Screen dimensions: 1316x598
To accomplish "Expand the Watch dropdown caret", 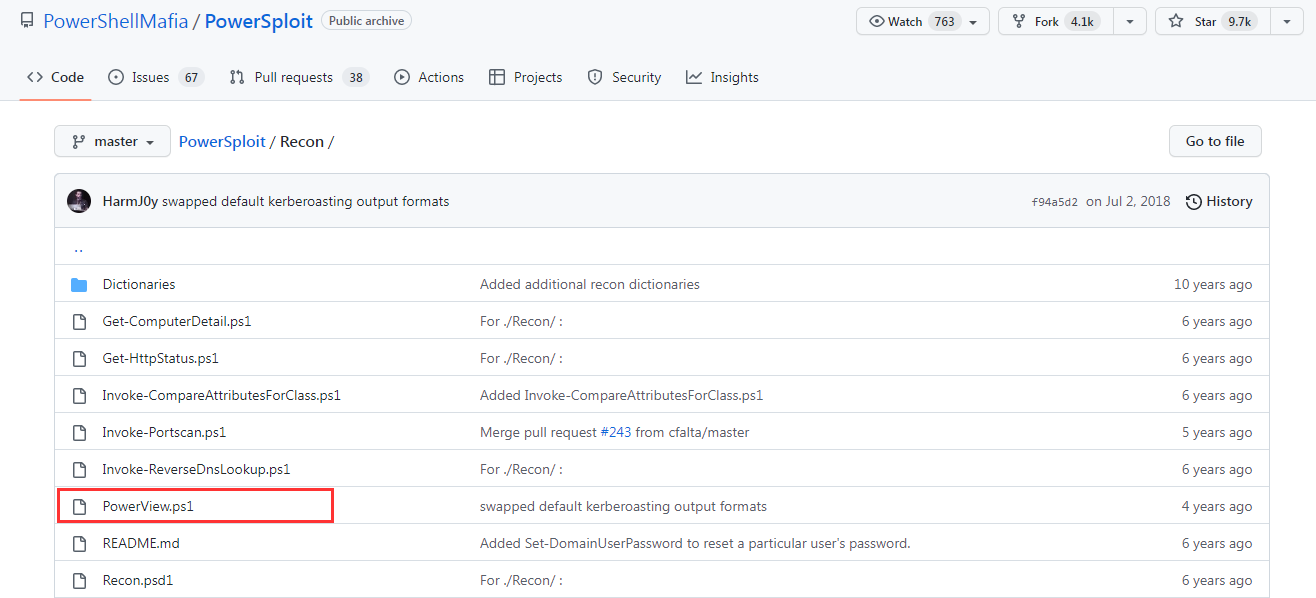I will pyautogui.click(x=975, y=21).
